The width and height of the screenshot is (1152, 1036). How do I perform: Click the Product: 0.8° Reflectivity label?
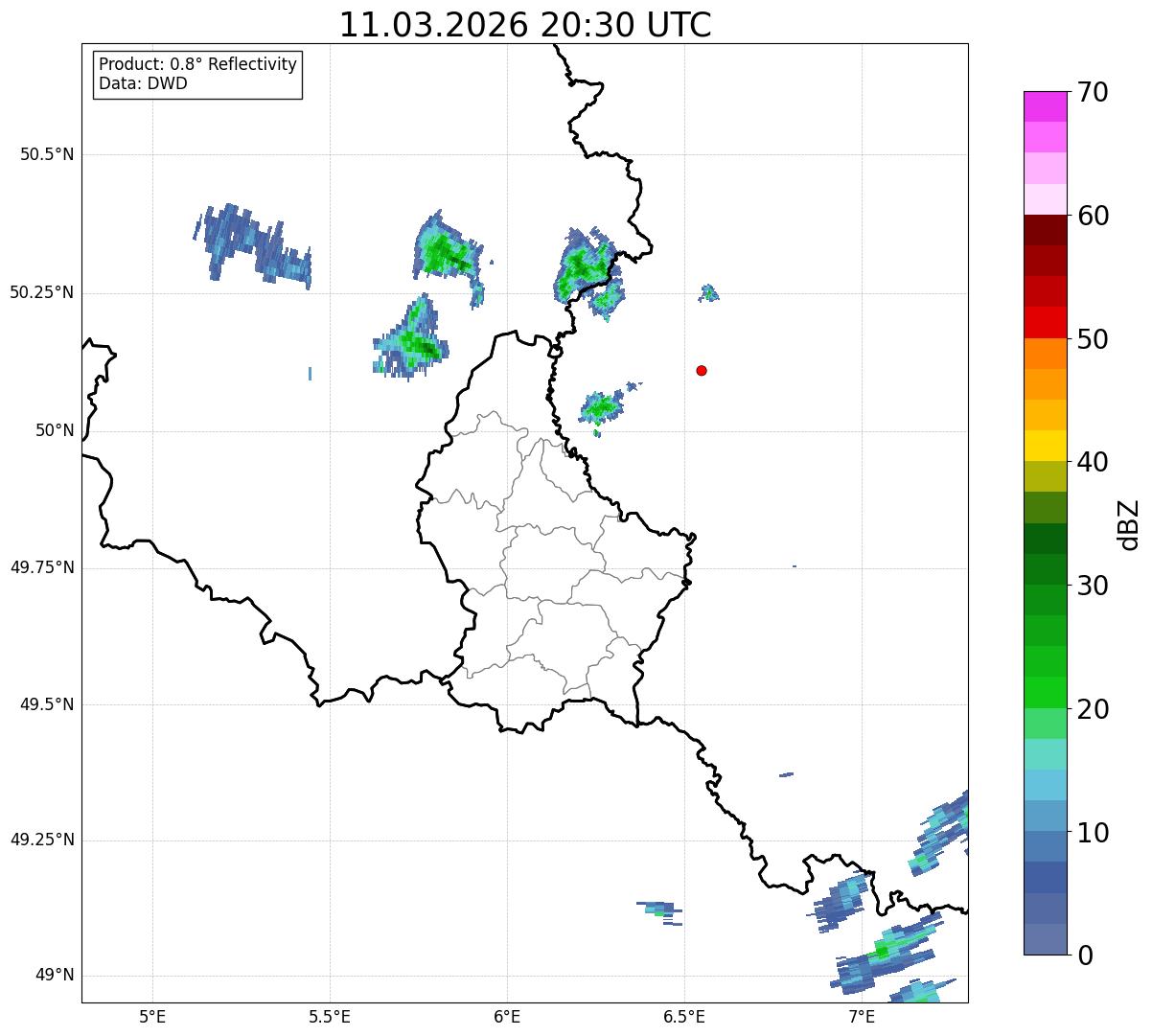pyautogui.click(x=198, y=64)
